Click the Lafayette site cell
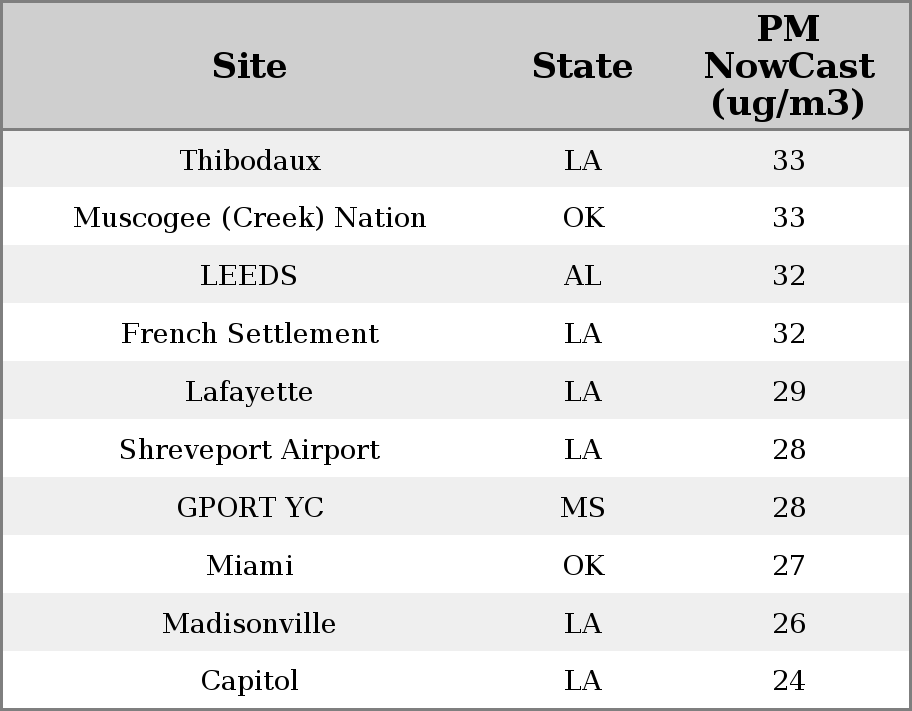912x711 pixels. 249,392
